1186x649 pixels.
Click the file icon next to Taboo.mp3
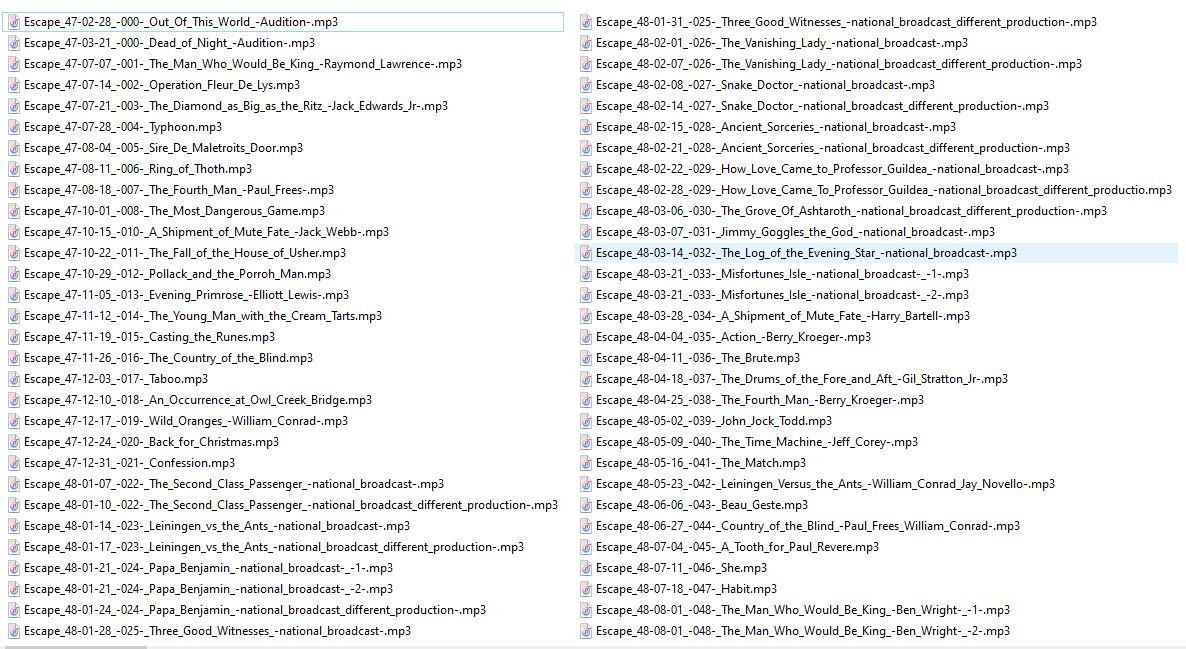click(14, 379)
